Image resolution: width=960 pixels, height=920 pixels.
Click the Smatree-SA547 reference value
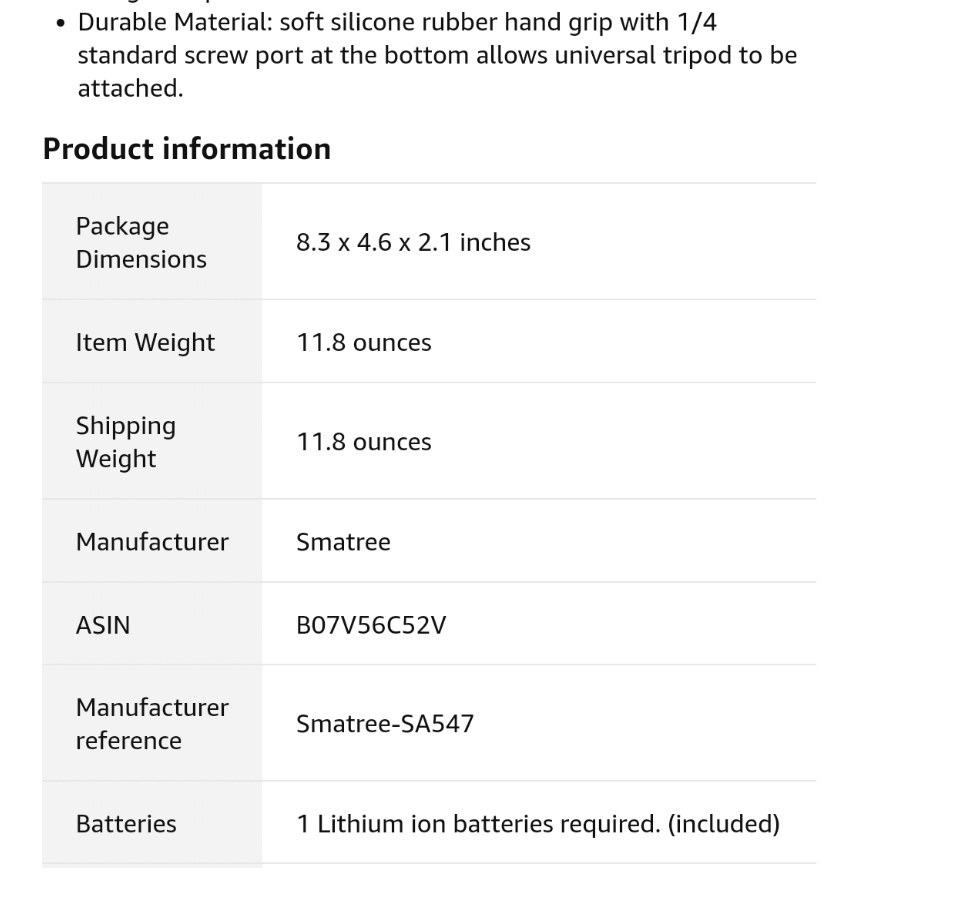[385, 723]
